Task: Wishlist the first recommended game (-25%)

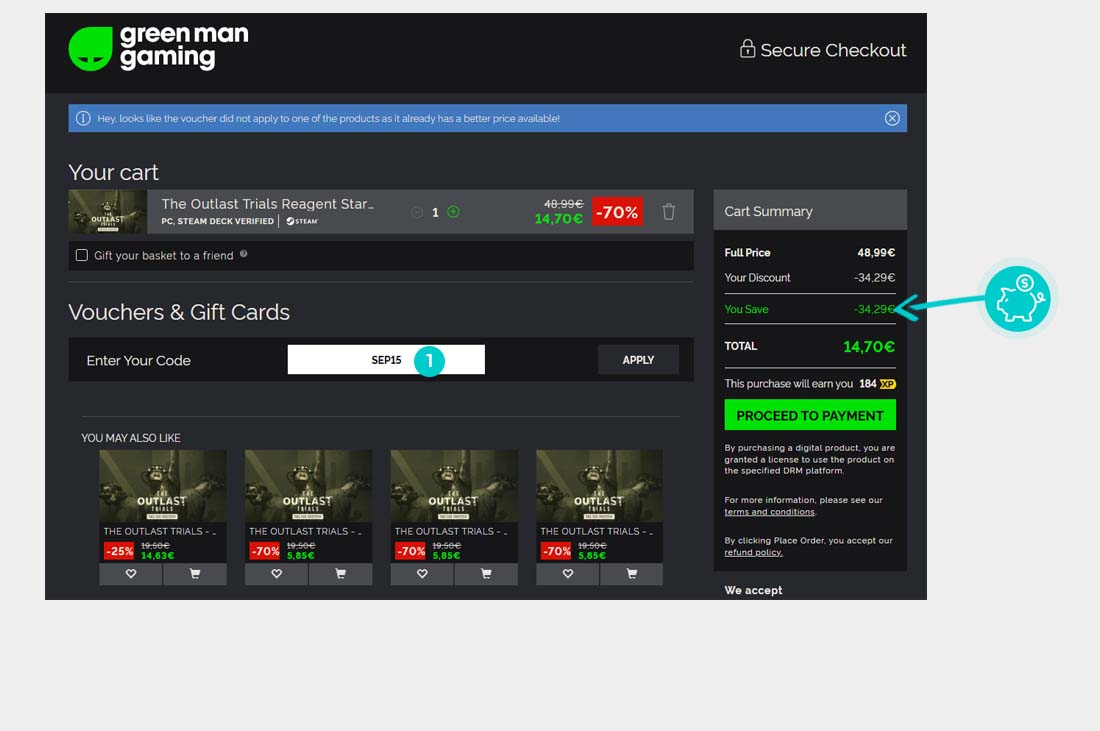Action: (131, 574)
